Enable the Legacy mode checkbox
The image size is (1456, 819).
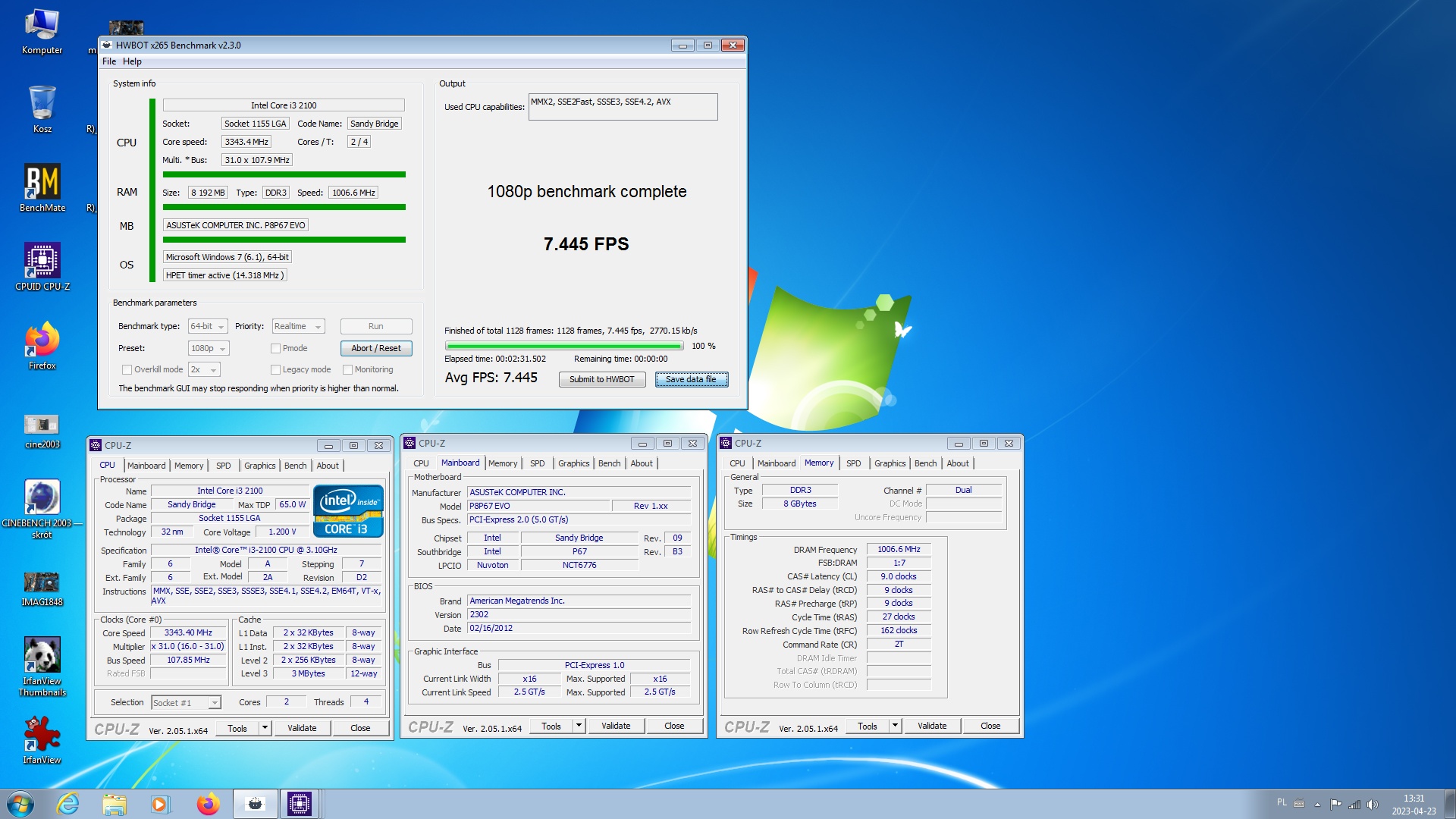click(x=275, y=369)
